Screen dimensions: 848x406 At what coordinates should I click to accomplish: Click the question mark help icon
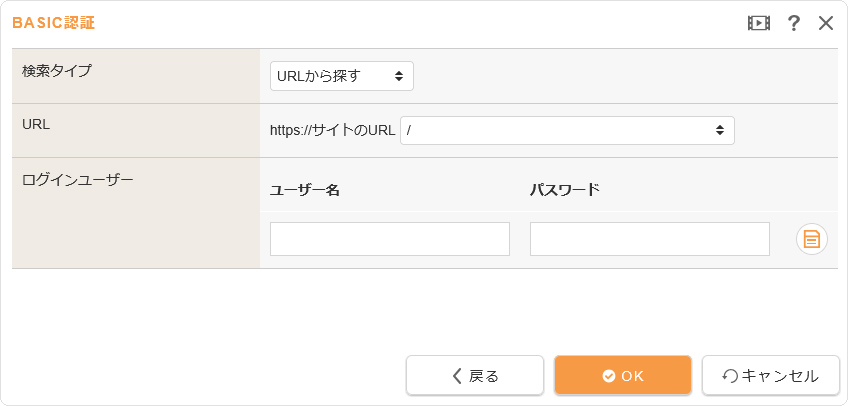pyautogui.click(x=794, y=23)
